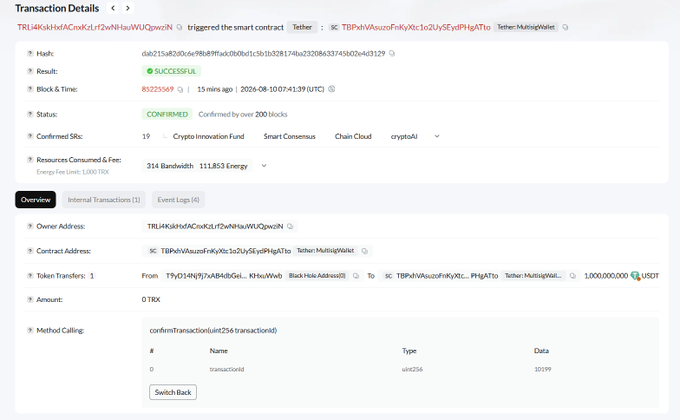
Task: Open help icon beside Contract Address
Action: pyautogui.click(x=30, y=251)
